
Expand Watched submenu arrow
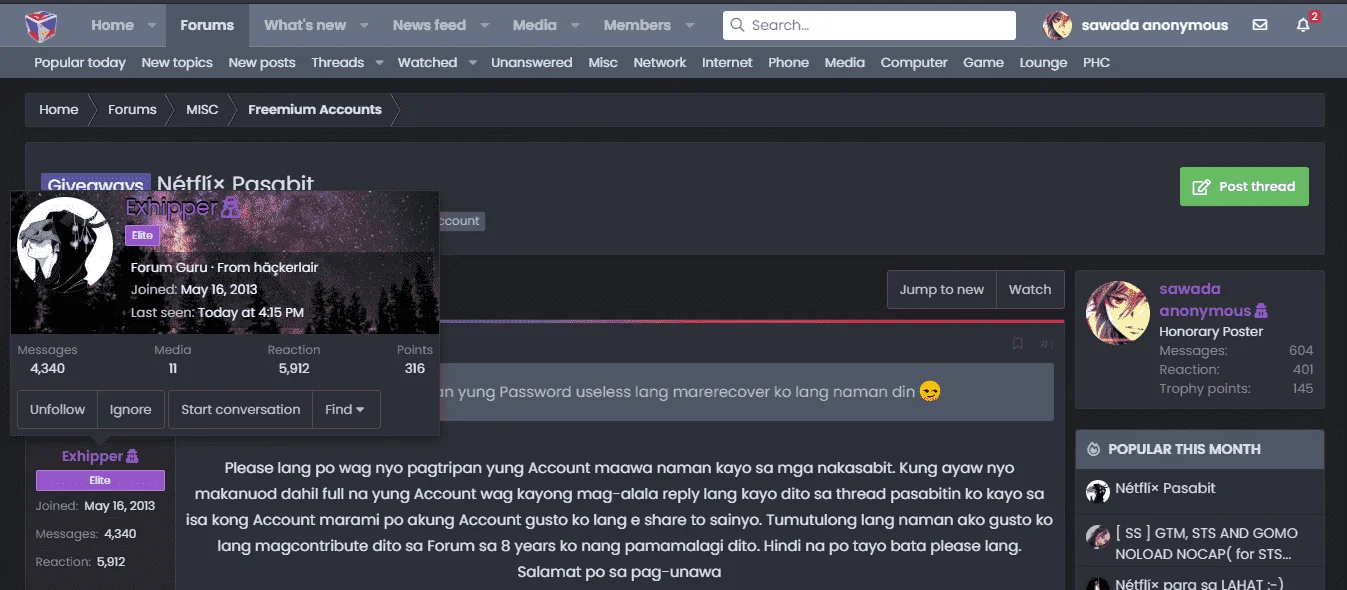pyautogui.click(x=472, y=62)
